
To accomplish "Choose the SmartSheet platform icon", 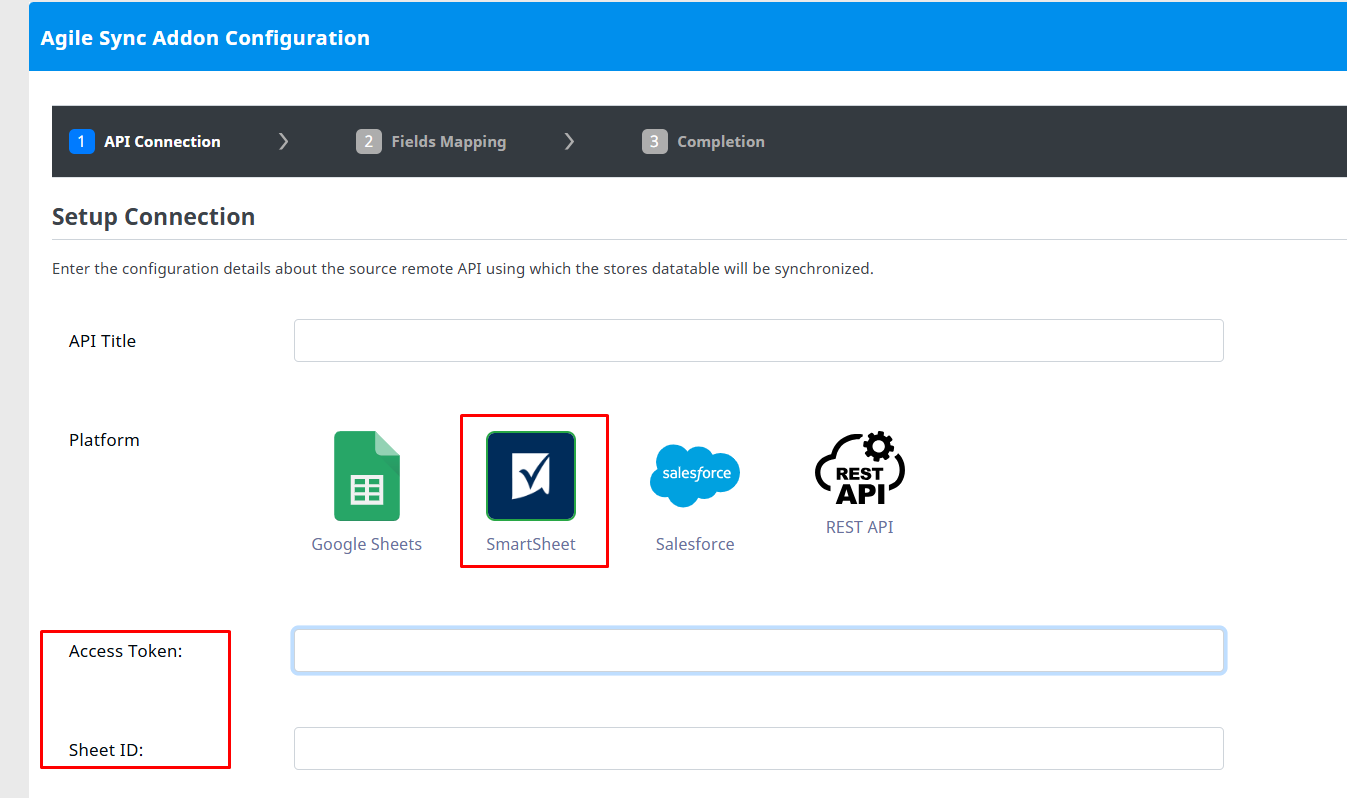I will click(x=531, y=476).
